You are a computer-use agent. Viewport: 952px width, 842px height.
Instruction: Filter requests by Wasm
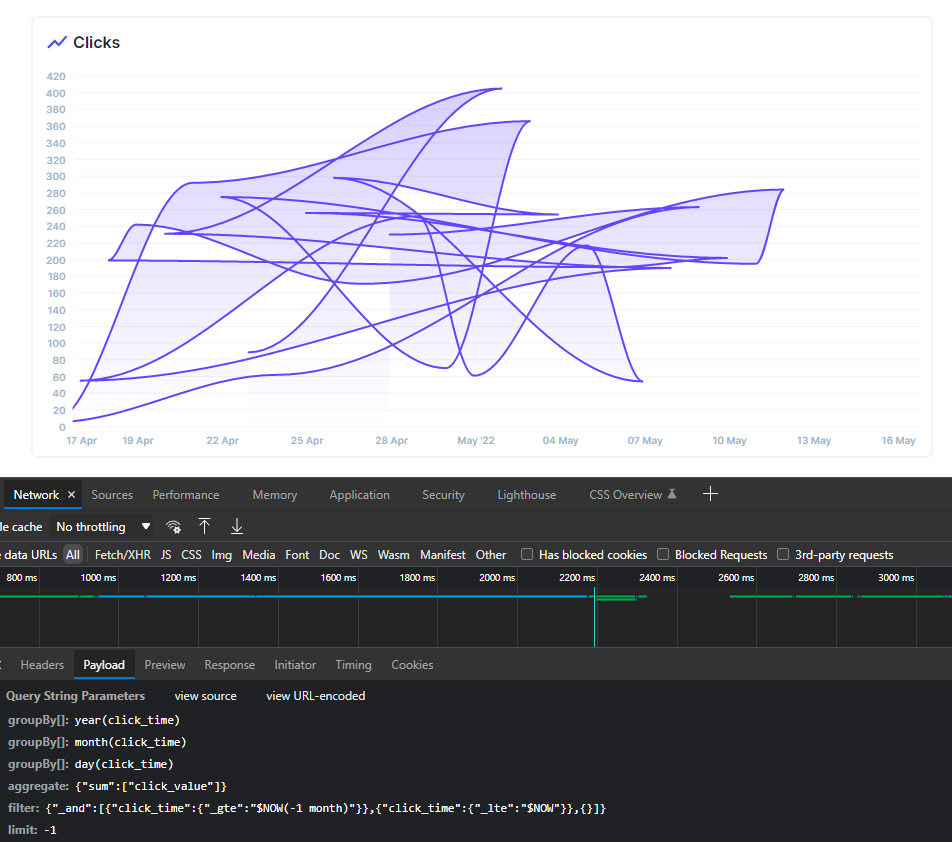[x=393, y=555]
